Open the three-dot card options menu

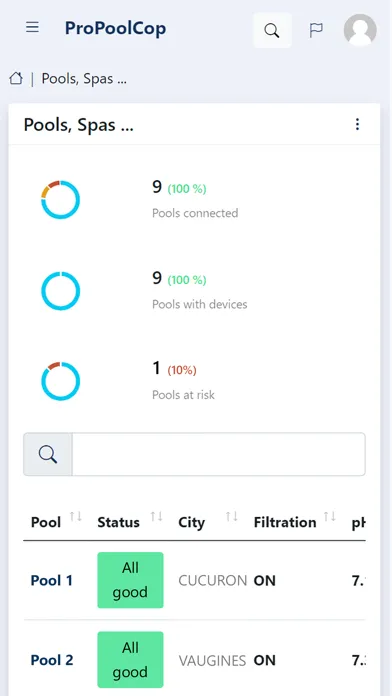pyautogui.click(x=357, y=124)
